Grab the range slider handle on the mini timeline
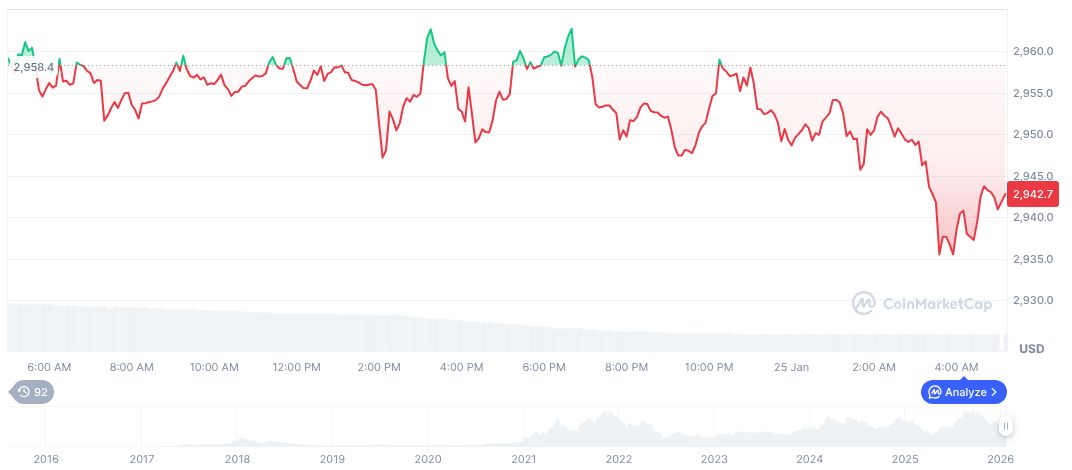The image size is (1072, 470). tap(1006, 426)
